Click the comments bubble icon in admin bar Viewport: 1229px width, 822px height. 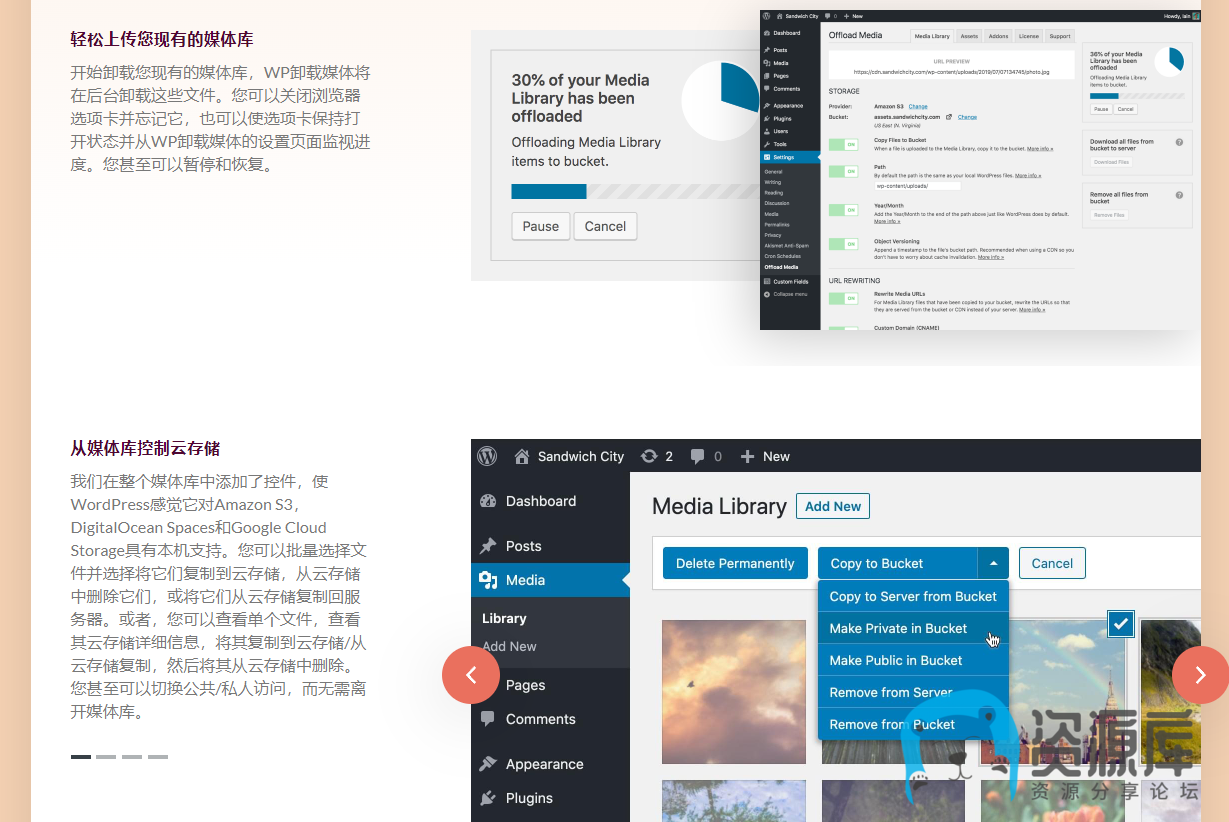click(x=698, y=456)
